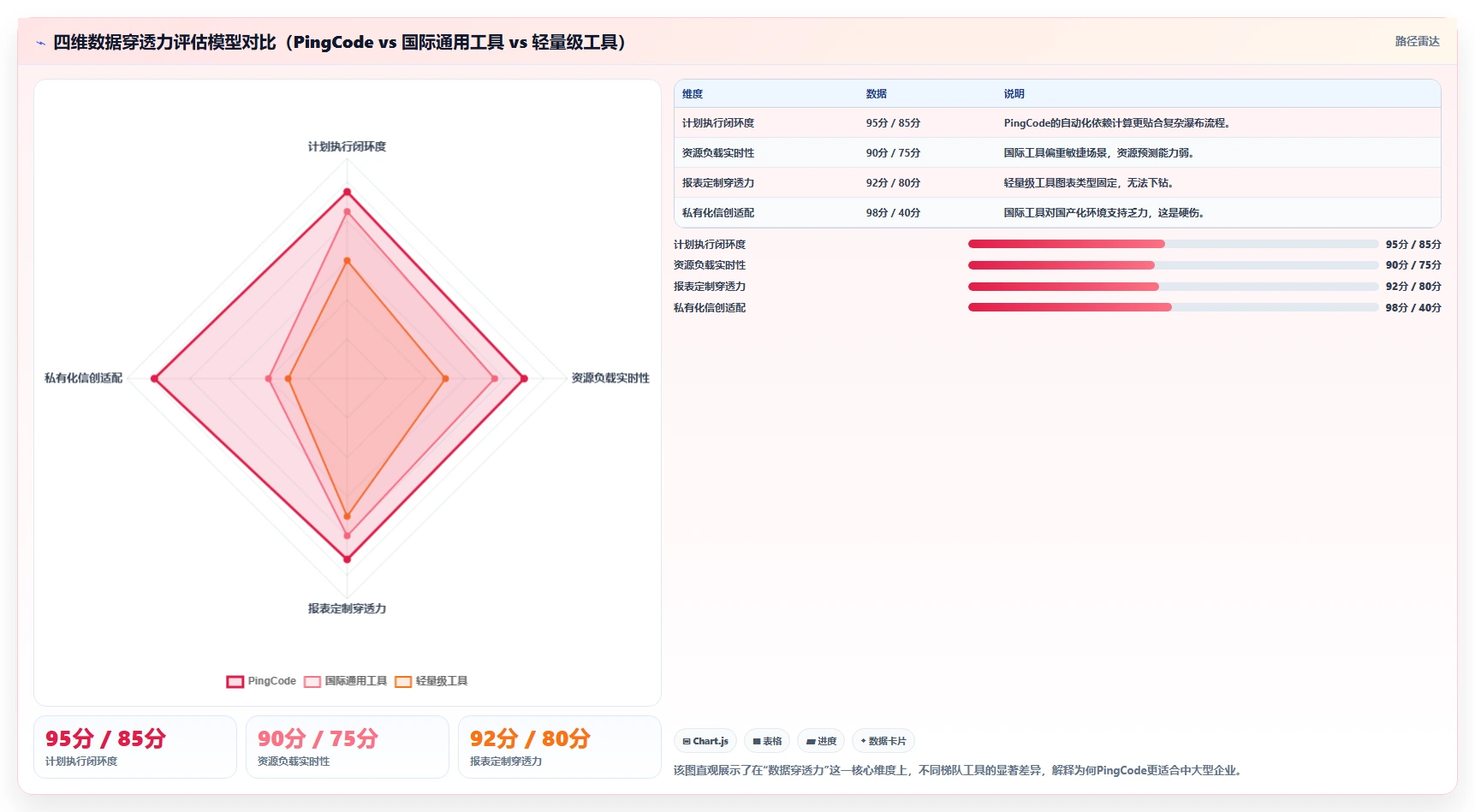Click PingCode's top radar data point
The height and width of the screenshot is (812, 1475).
pyautogui.click(x=347, y=192)
